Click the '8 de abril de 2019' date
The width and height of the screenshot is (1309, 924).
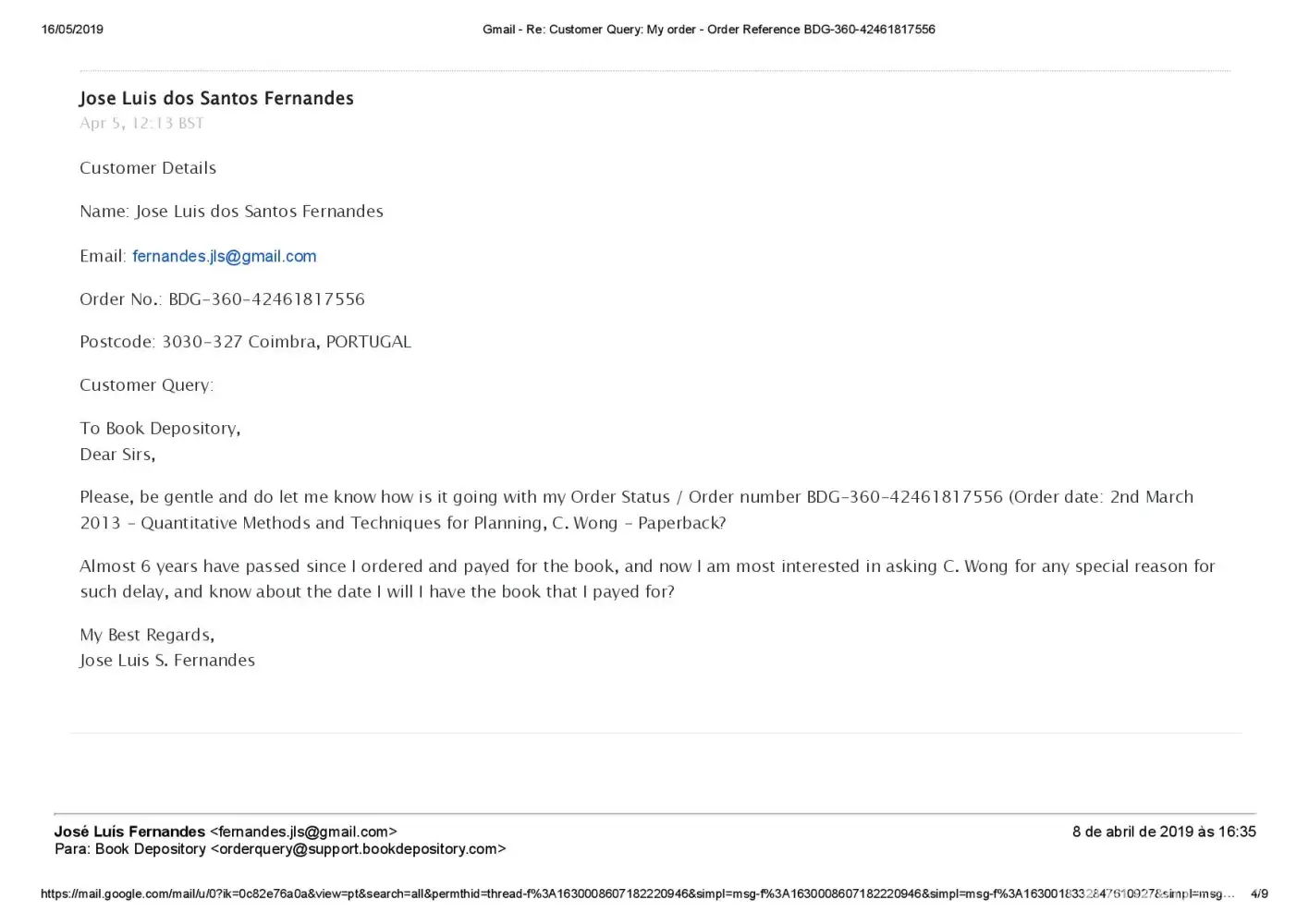(1163, 832)
